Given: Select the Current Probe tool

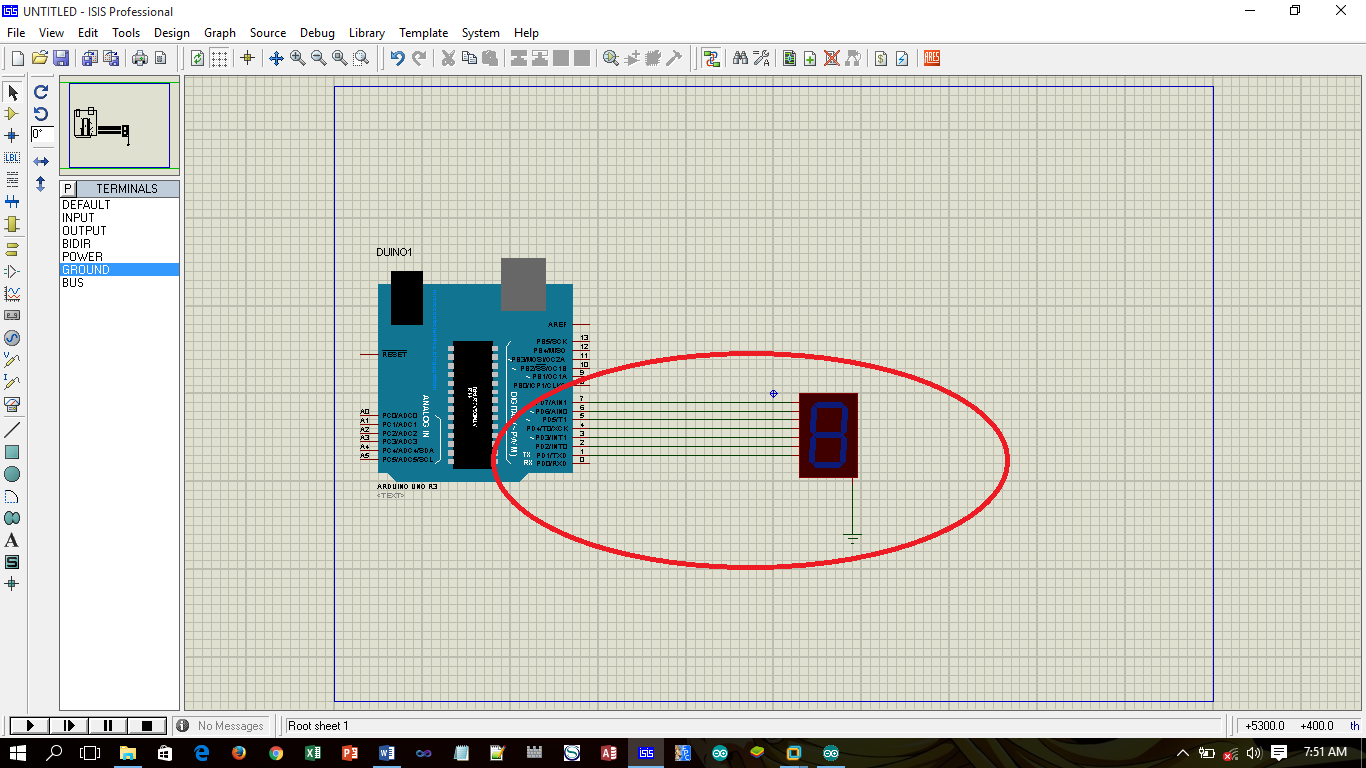Looking at the screenshot, I should (12, 381).
